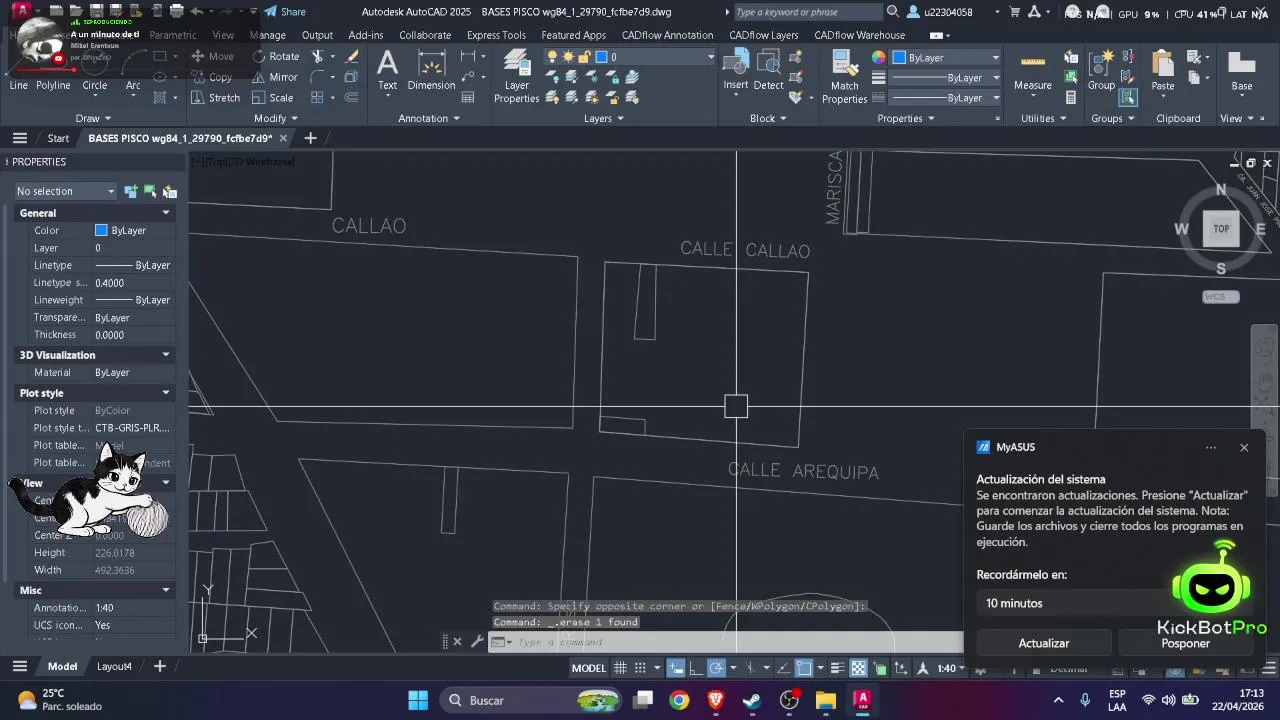Toggle PICKADD mode icon in Properties palette

point(130,191)
